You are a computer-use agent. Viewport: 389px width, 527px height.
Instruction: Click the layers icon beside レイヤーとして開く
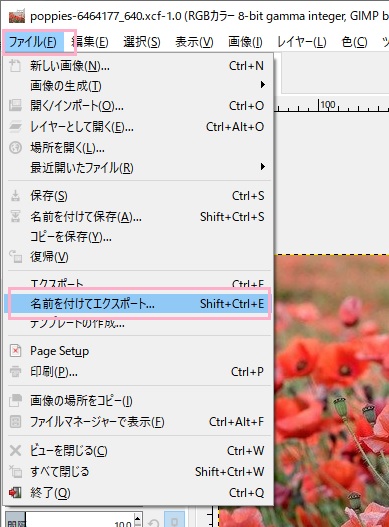(15, 126)
